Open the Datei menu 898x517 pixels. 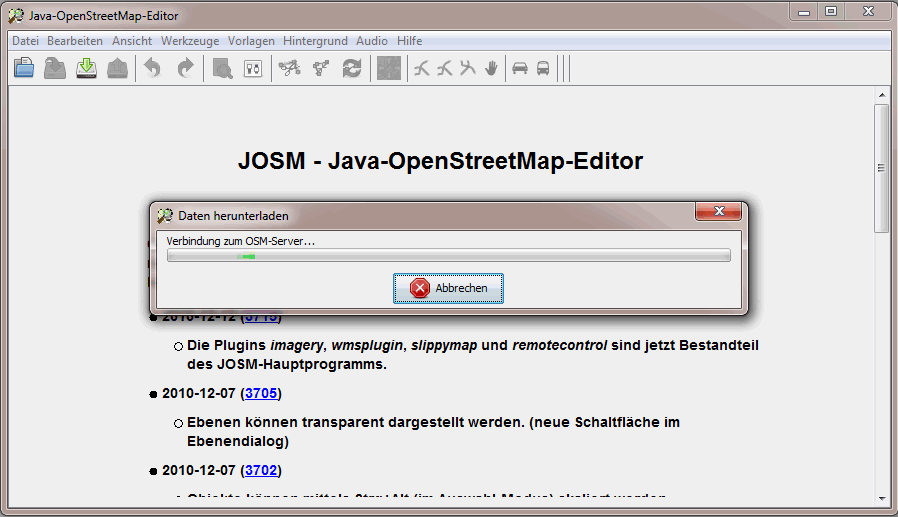pos(25,41)
